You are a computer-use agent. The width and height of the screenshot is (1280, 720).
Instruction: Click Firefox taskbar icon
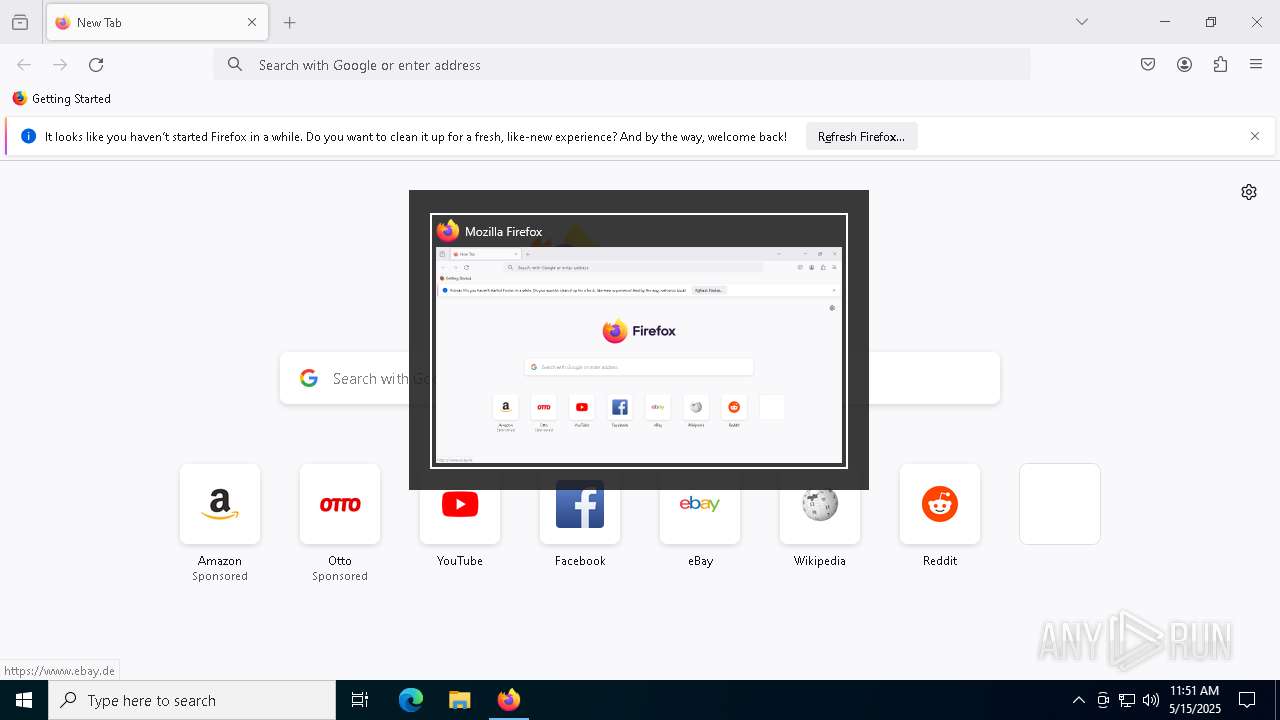[x=508, y=700]
